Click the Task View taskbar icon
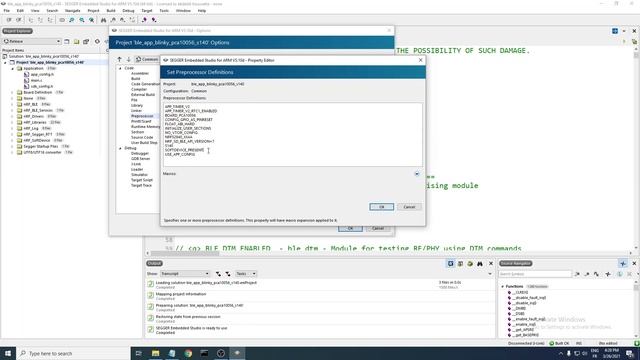The height and width of the screenshot is (360, 640). 139,353
